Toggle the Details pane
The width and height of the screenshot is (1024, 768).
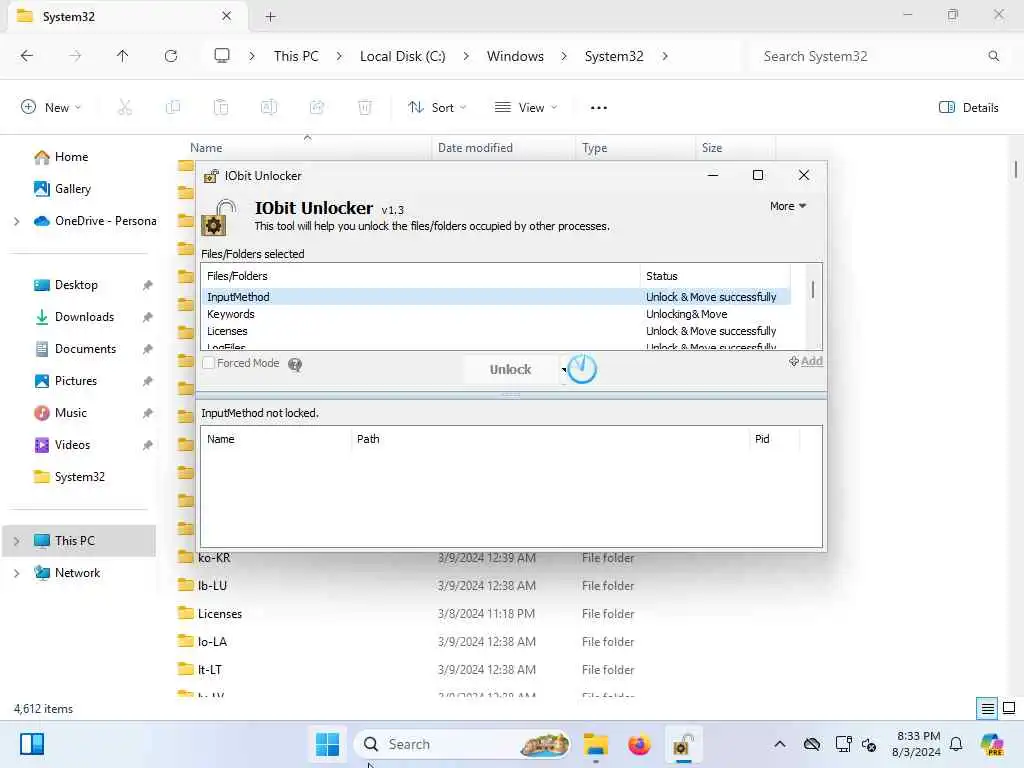click(x=968, y=108)
